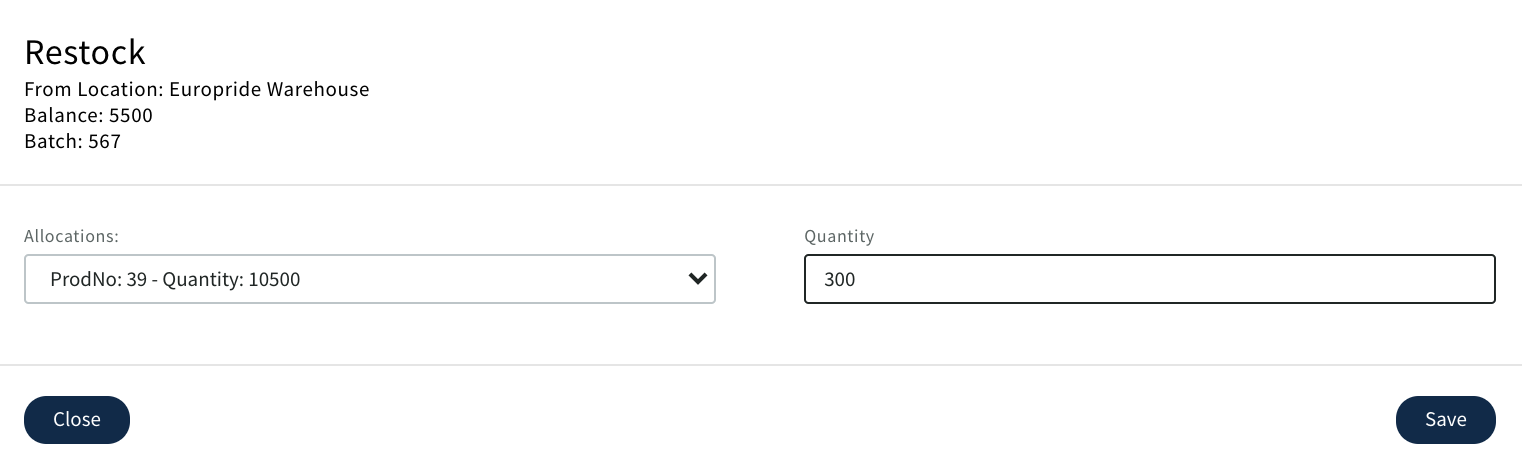
Task: Click the Balance: 5500 line
Action: [88, 115]
